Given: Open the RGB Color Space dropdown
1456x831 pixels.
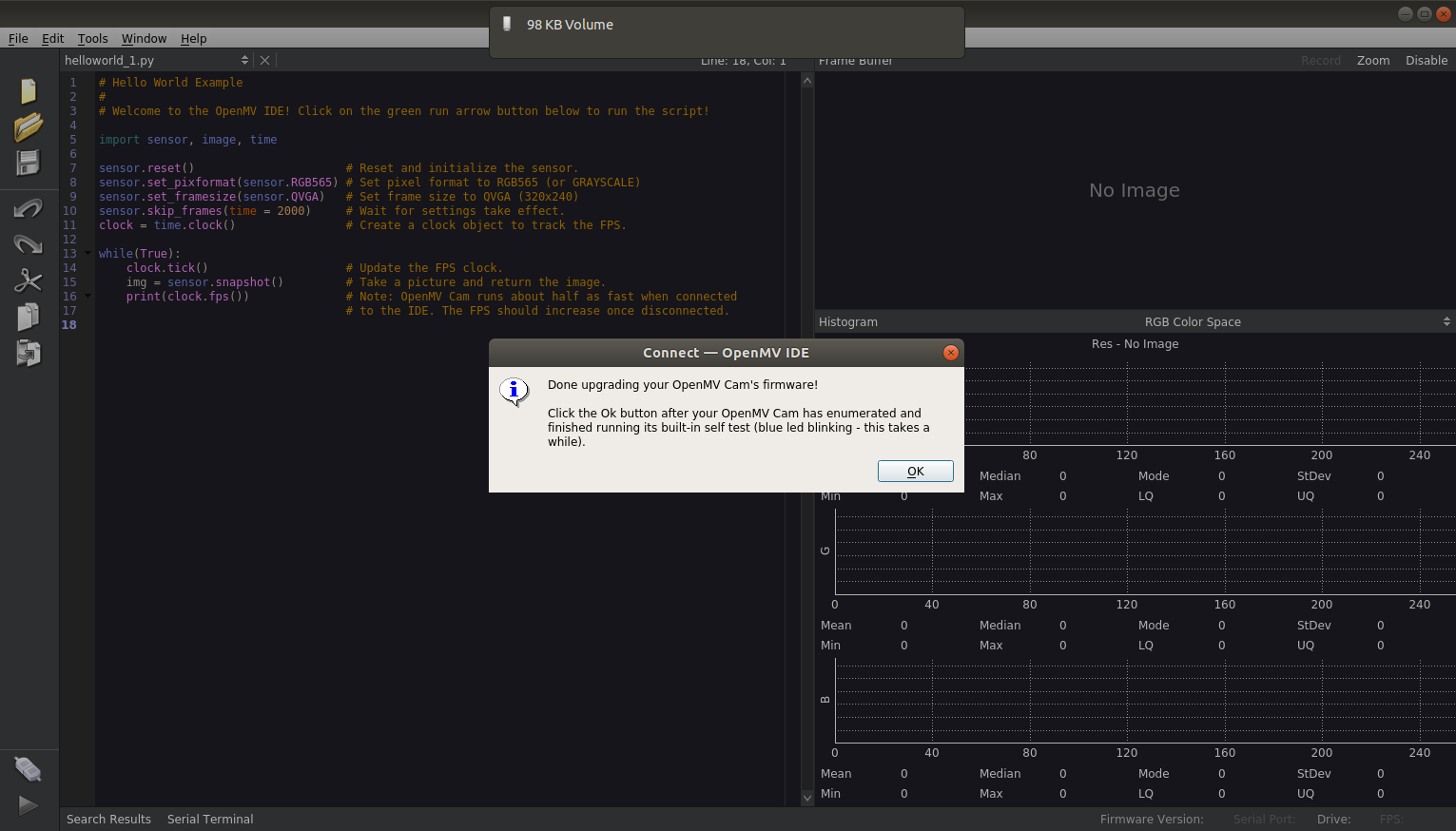Looking at the screenshot, I should (x=1193, y=321).
